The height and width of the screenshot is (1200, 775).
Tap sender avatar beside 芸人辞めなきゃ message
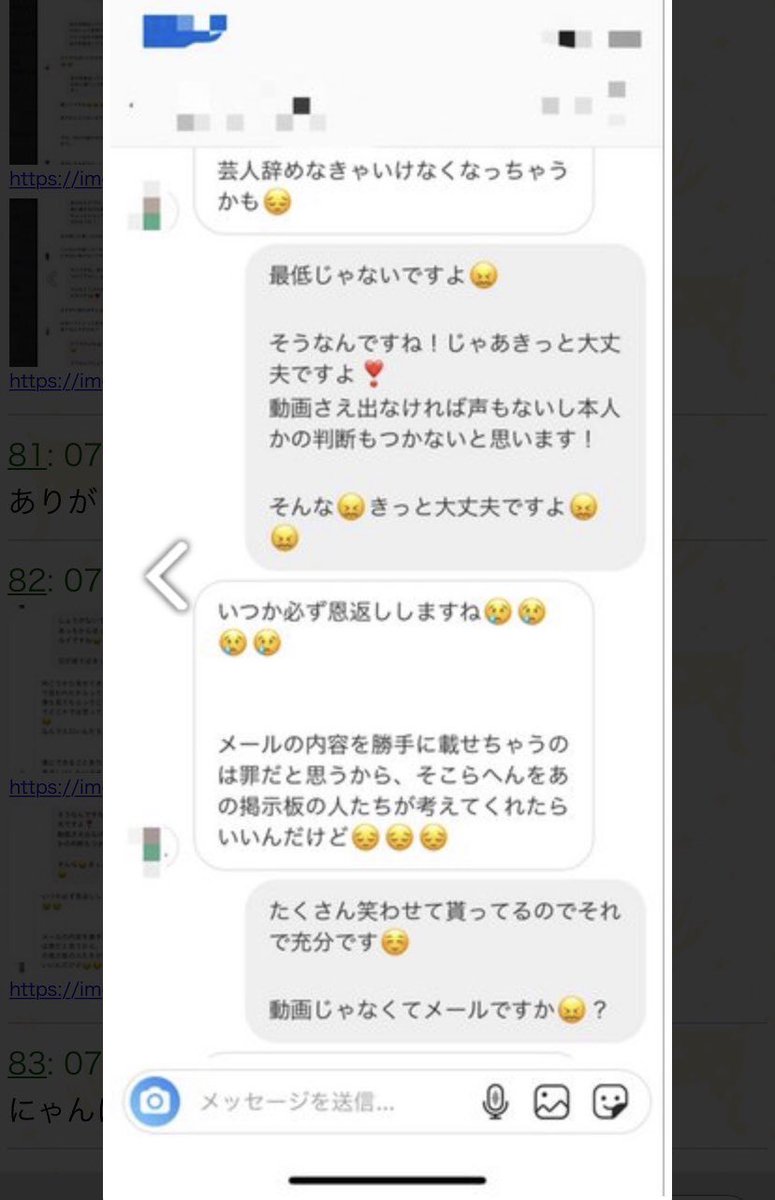(x=151, y=206)
